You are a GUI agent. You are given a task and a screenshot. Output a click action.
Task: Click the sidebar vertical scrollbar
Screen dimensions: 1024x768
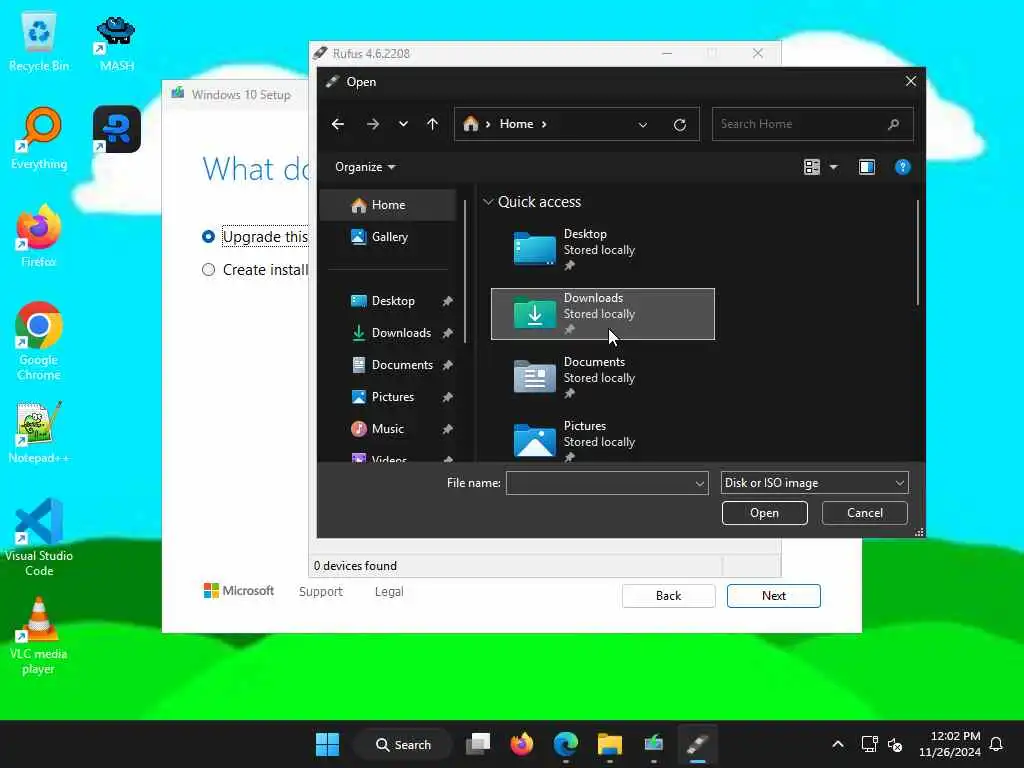tap(465, 271)
